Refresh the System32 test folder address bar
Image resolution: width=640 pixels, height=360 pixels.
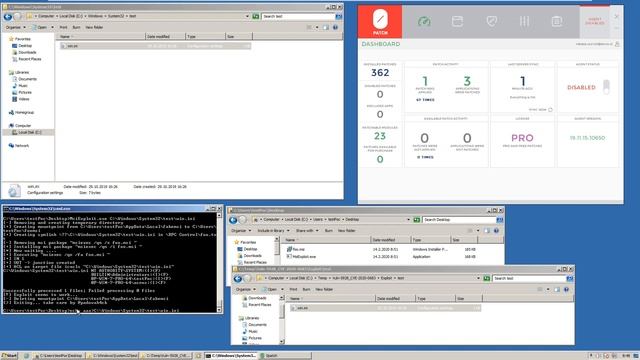pos(256,16)
